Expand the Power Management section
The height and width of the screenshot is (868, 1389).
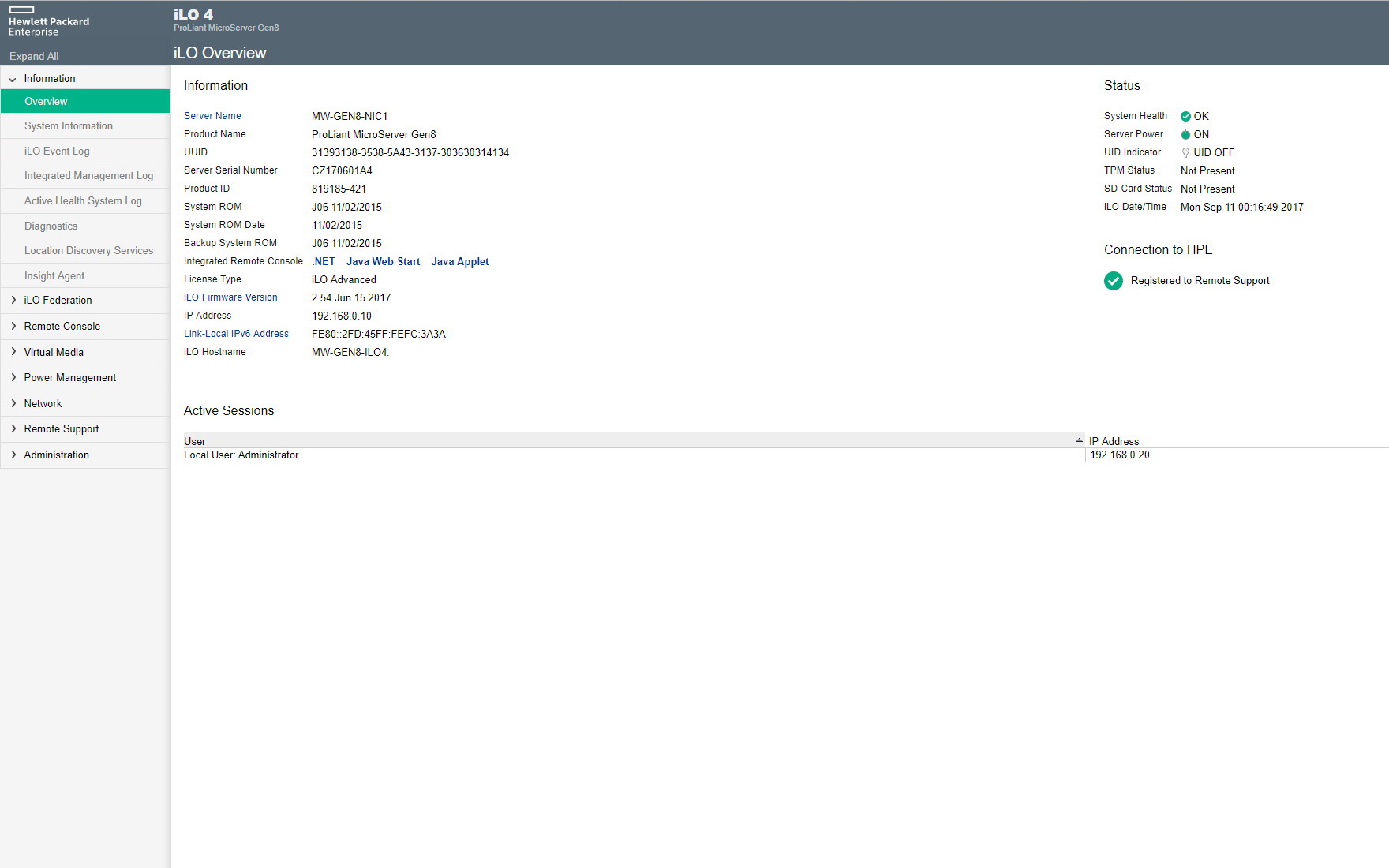coord(13,377)
